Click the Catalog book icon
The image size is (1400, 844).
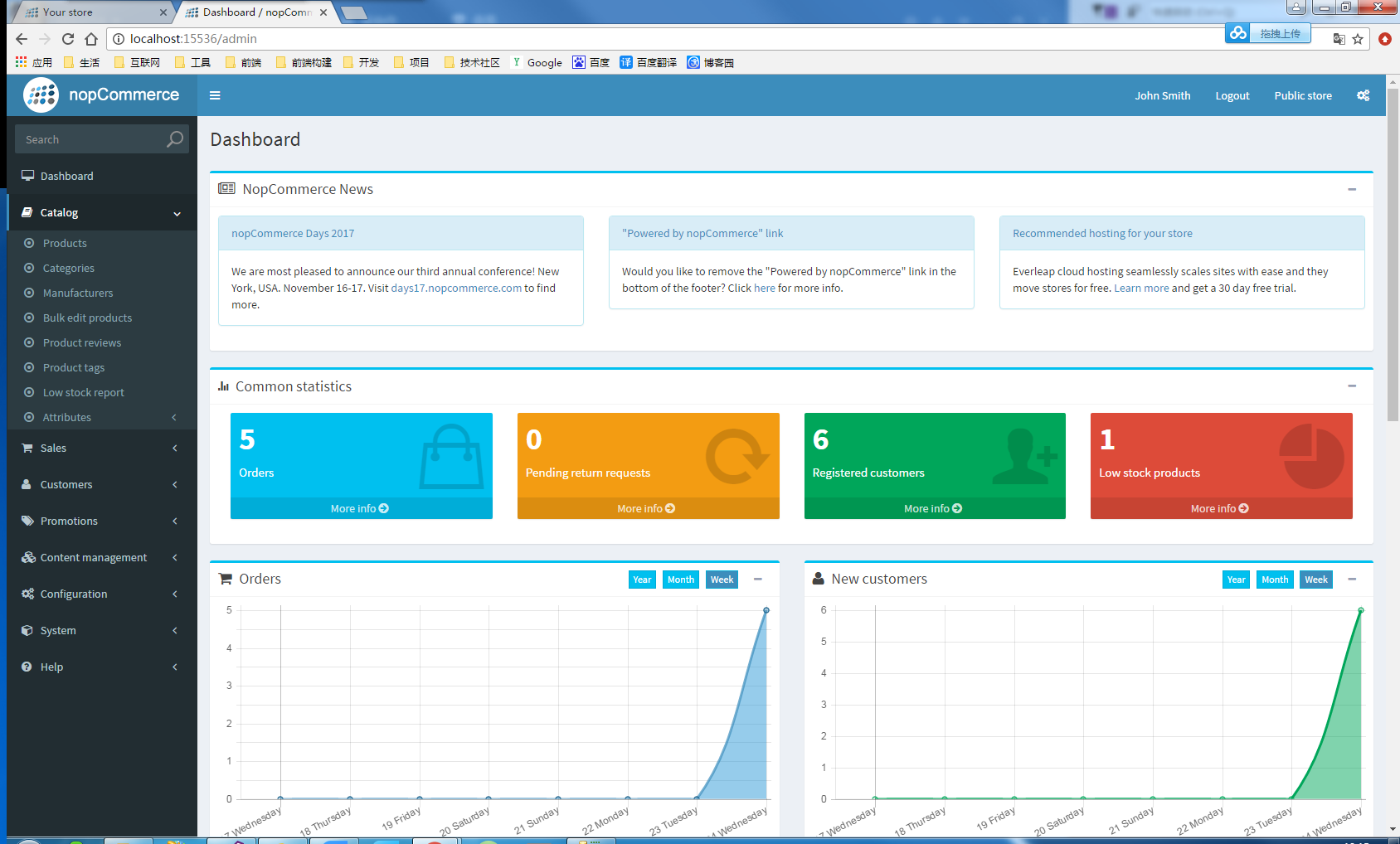[x=27, y=212]
